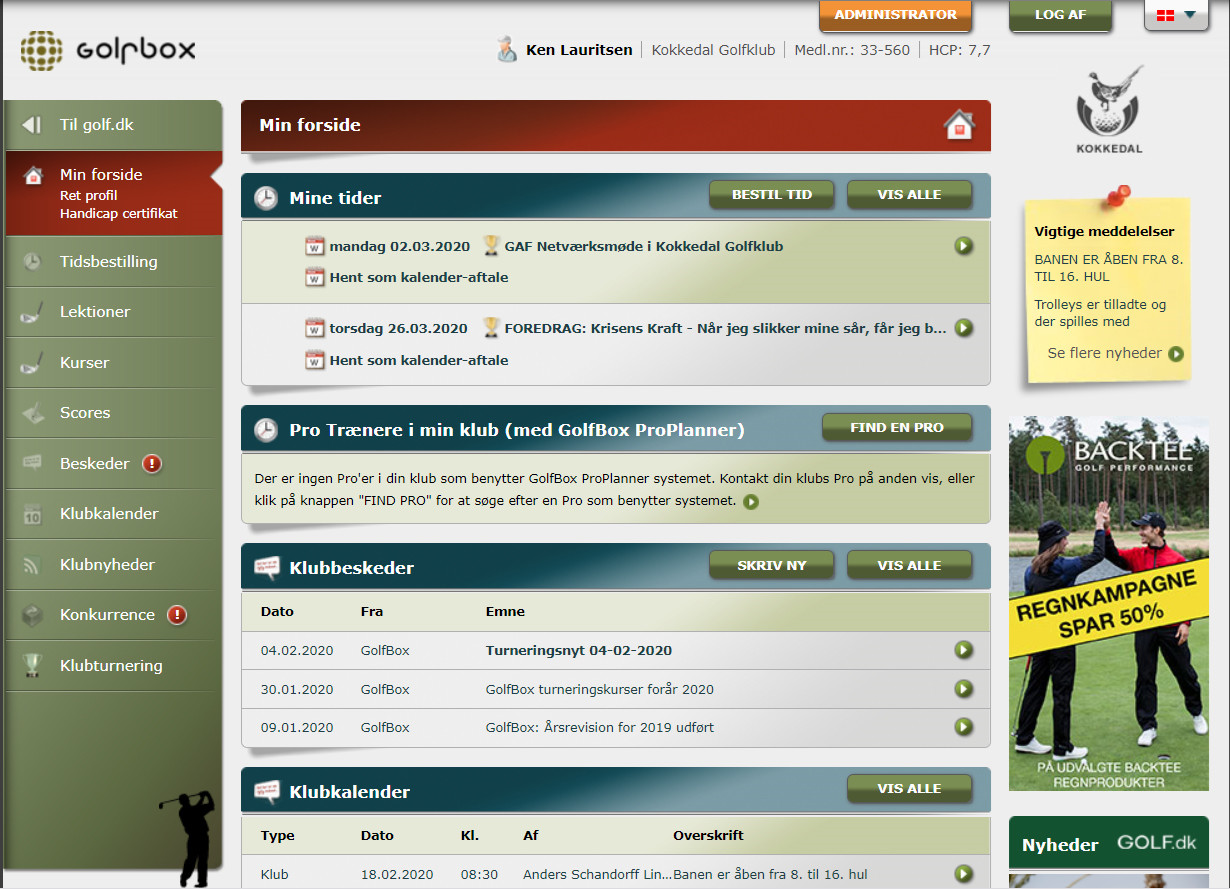Open GolfBox turneringskurser forår 2020 subject

(600, 689)
